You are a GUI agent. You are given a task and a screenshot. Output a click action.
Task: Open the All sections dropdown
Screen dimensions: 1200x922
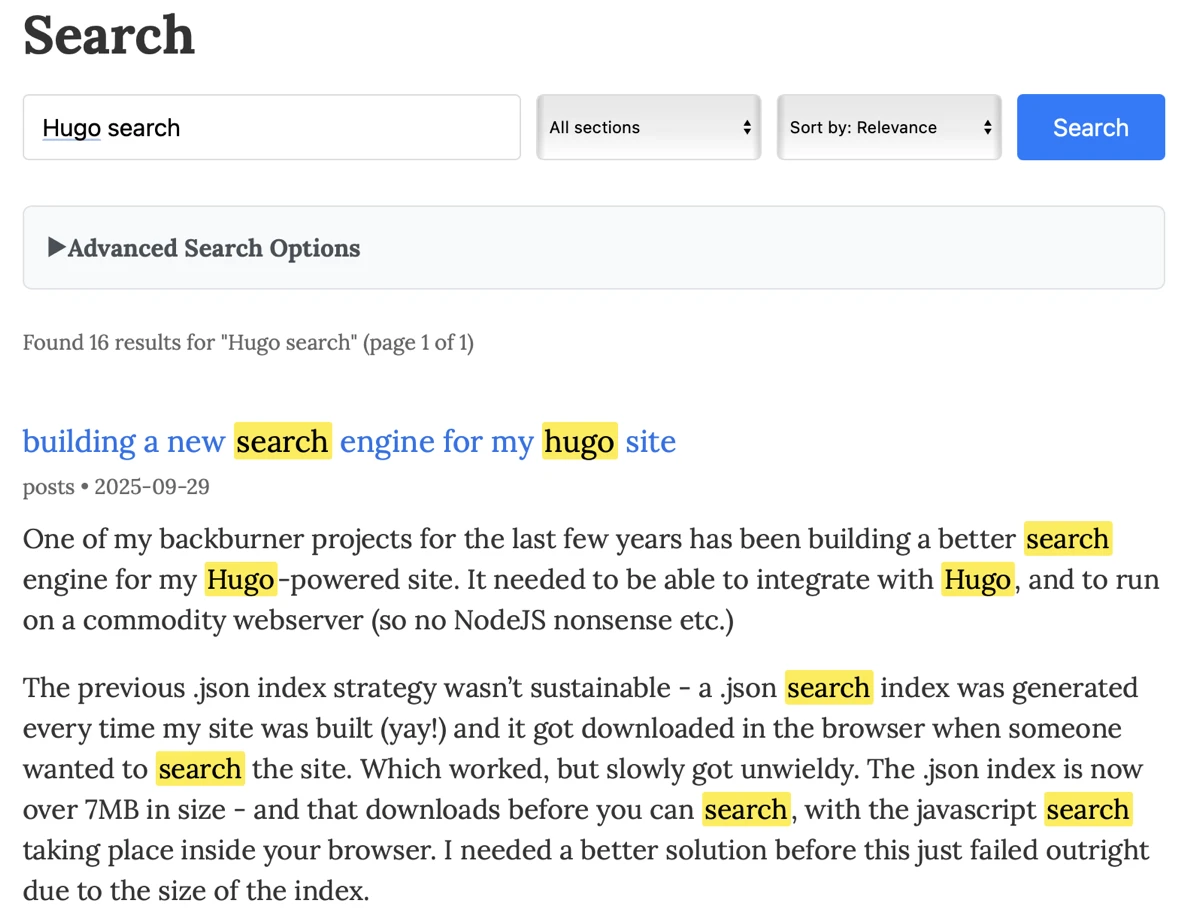pos(648,127)
